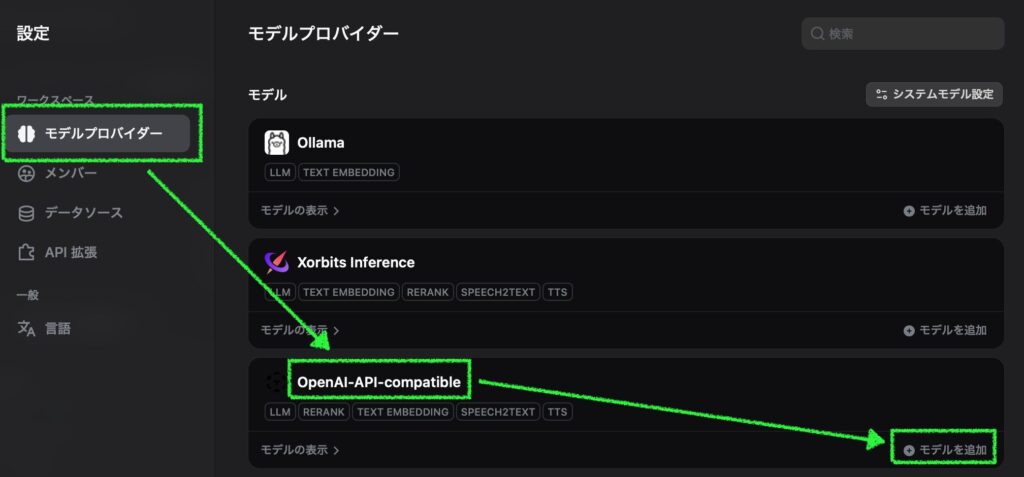Click the メンバー members icon in the sidebar
1024x477 pixels.
[27, 173]
